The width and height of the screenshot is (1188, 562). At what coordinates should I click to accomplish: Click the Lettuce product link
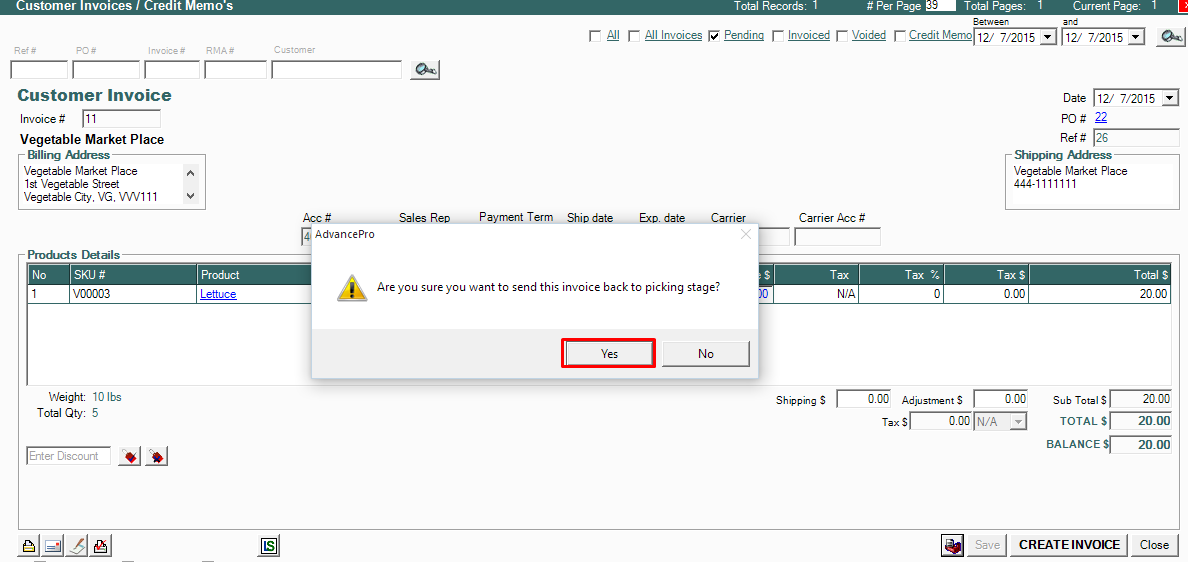(x=218, y=294)
